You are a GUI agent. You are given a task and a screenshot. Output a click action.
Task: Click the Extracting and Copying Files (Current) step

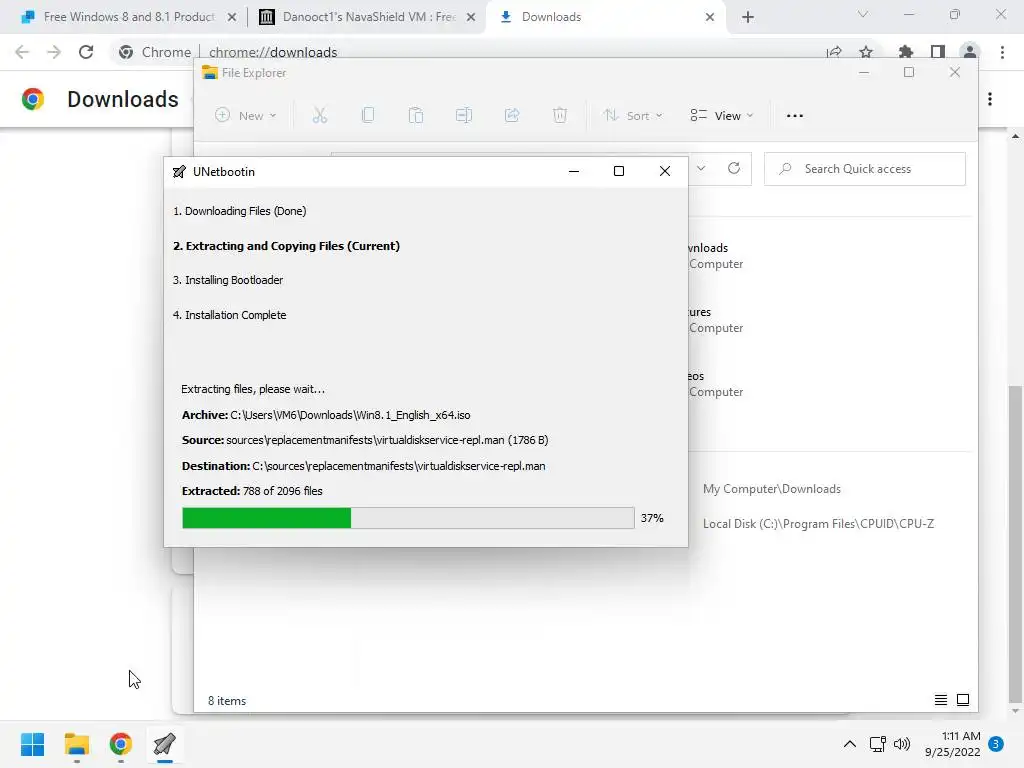tap(286, 246)
